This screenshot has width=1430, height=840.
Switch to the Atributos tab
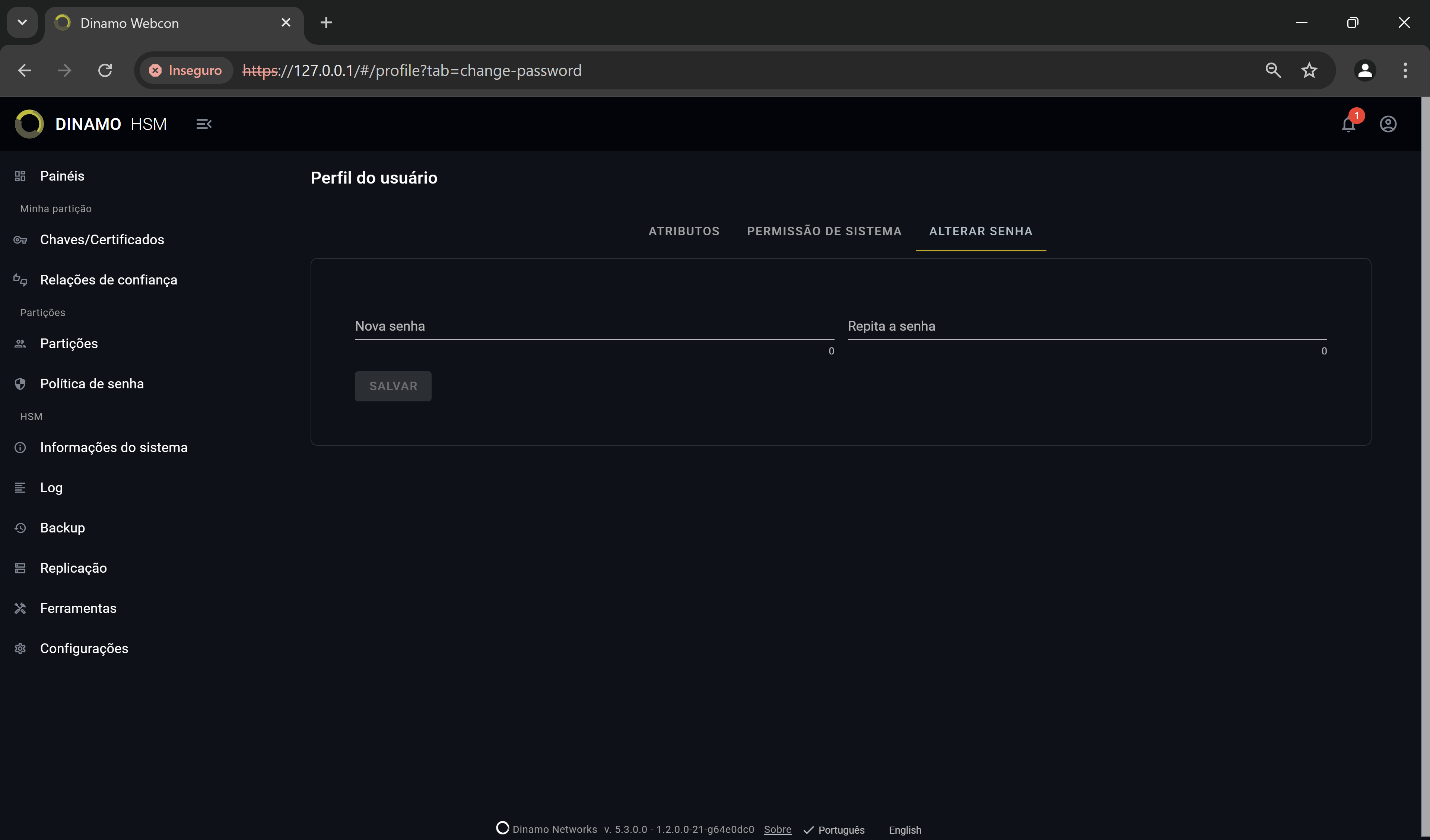click(684, 231)
